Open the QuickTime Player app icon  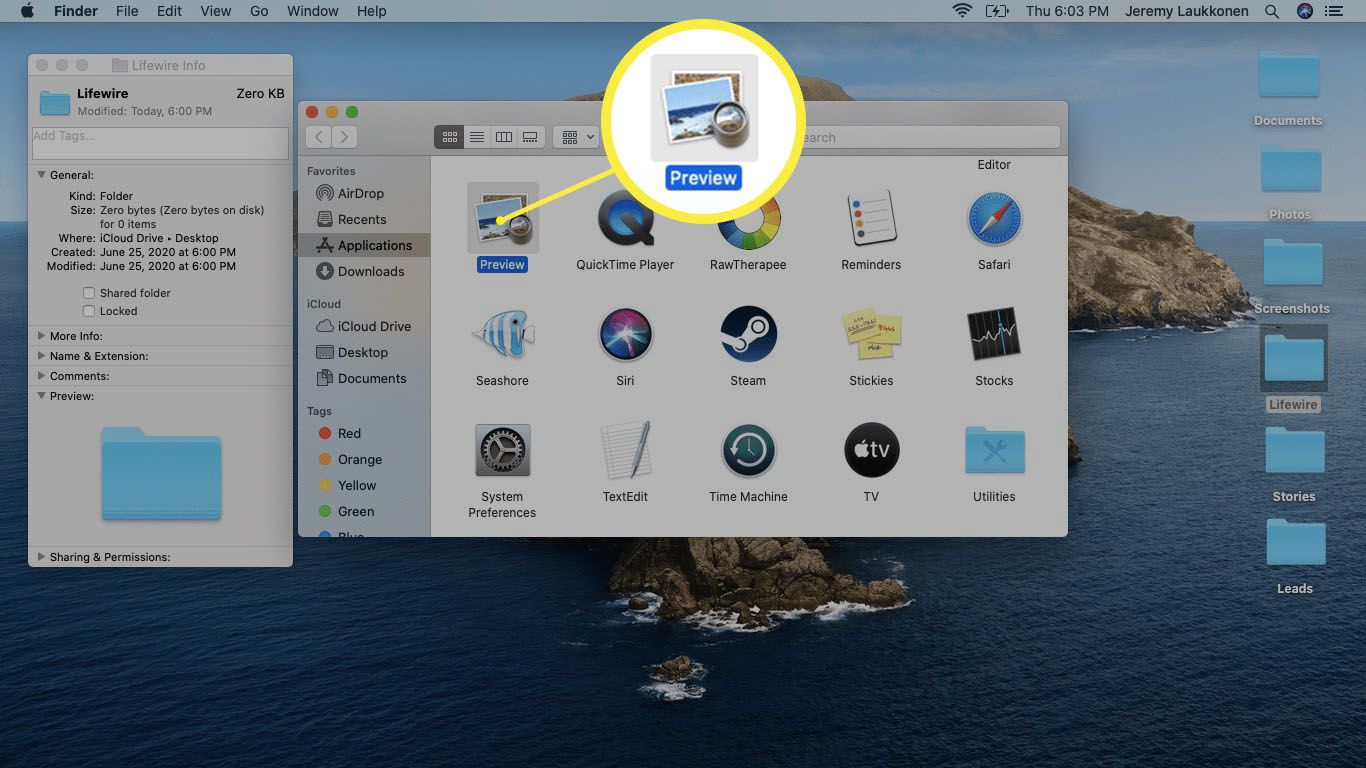pyautogui.click(x=625, y=221)
